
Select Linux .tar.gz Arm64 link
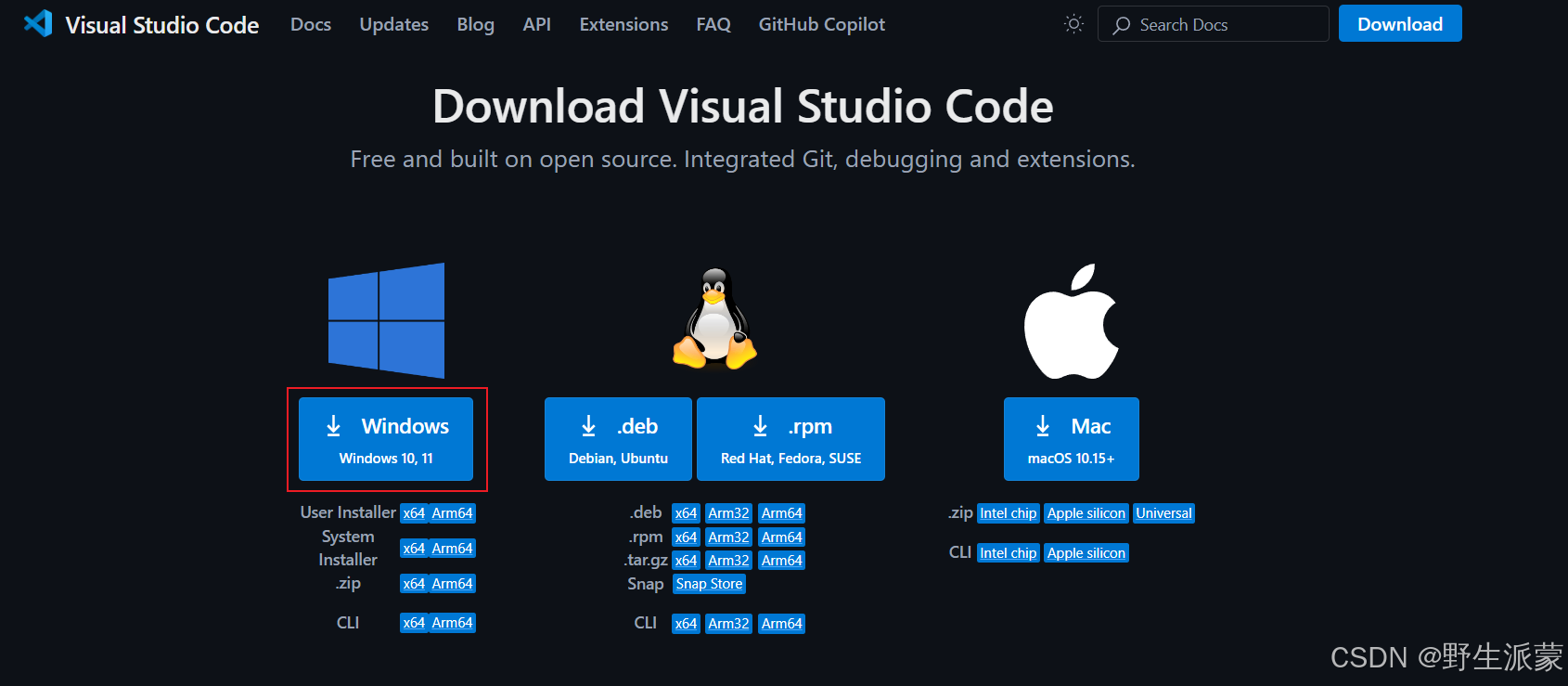(782, 561)
